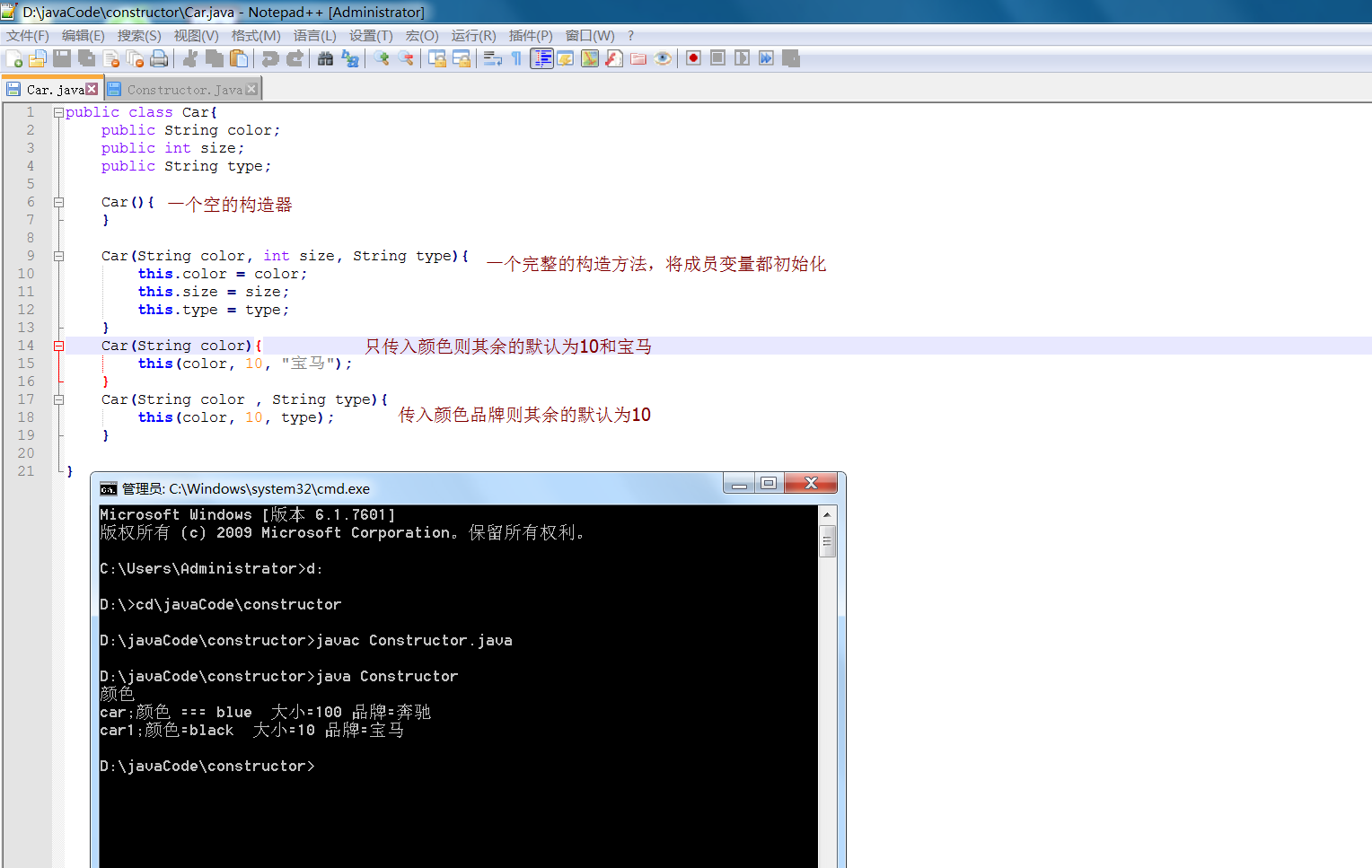Open the Document Map icon
This screenshot has height=868, width=1372.
pos(590,58)
